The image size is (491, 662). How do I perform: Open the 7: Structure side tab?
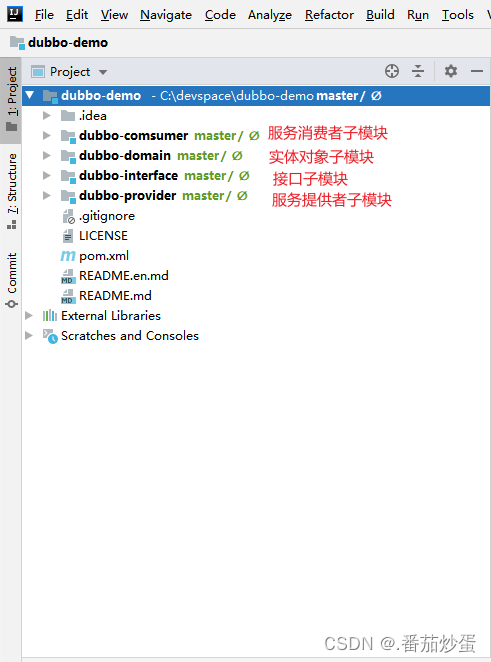tap(12, 191)
